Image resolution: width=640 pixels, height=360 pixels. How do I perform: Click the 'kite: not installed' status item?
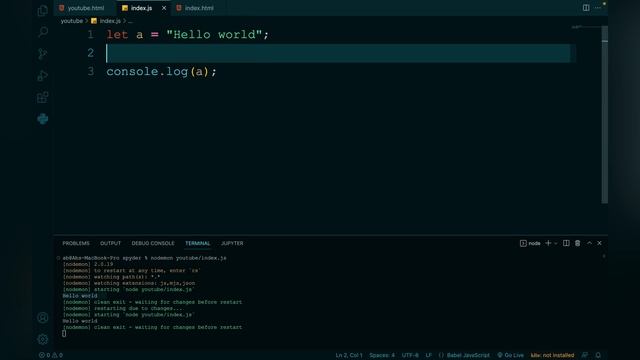[552, 355]
